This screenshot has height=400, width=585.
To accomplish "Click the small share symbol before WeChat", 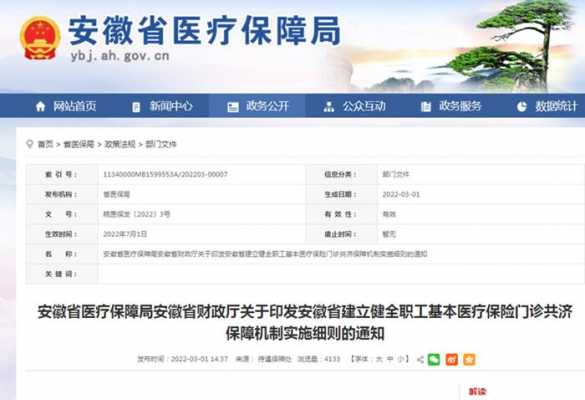I will (x=420, y=359).
